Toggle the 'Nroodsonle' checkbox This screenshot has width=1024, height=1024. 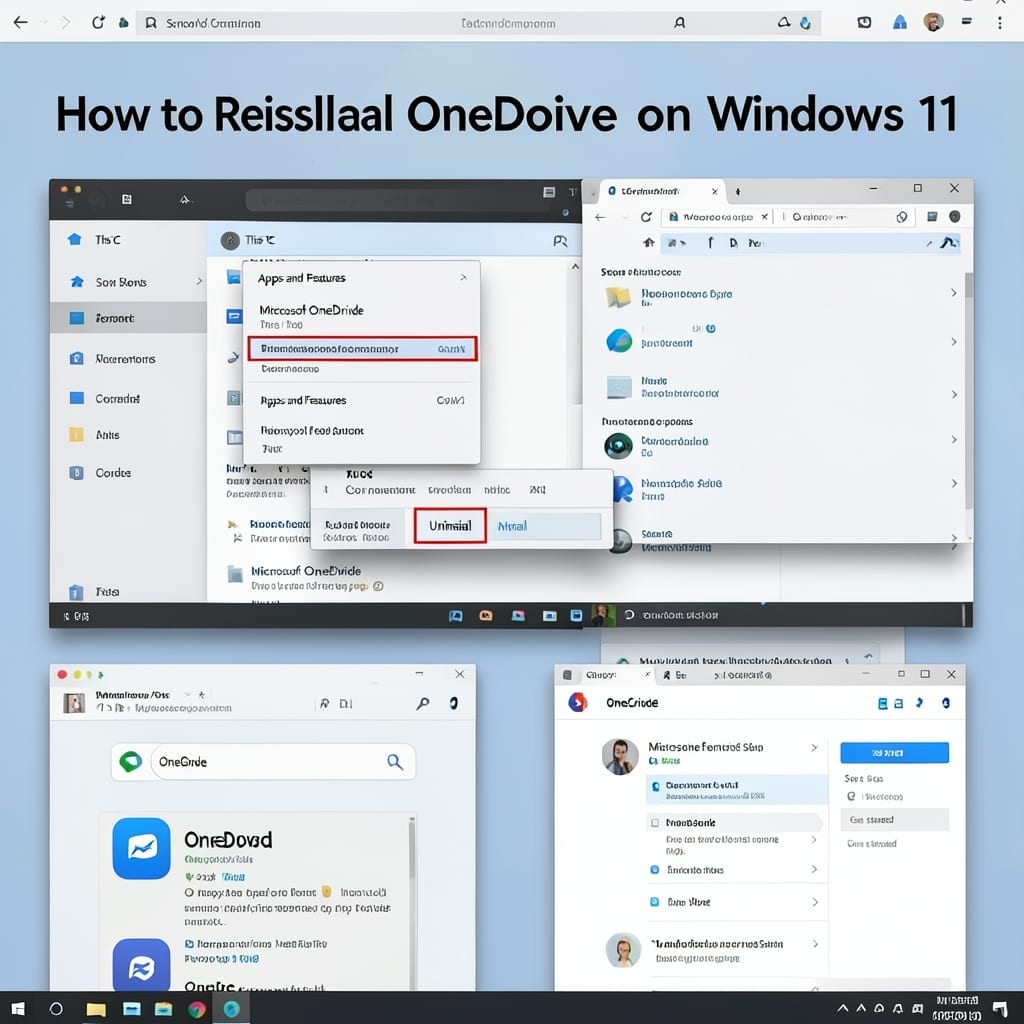point(654,823)
